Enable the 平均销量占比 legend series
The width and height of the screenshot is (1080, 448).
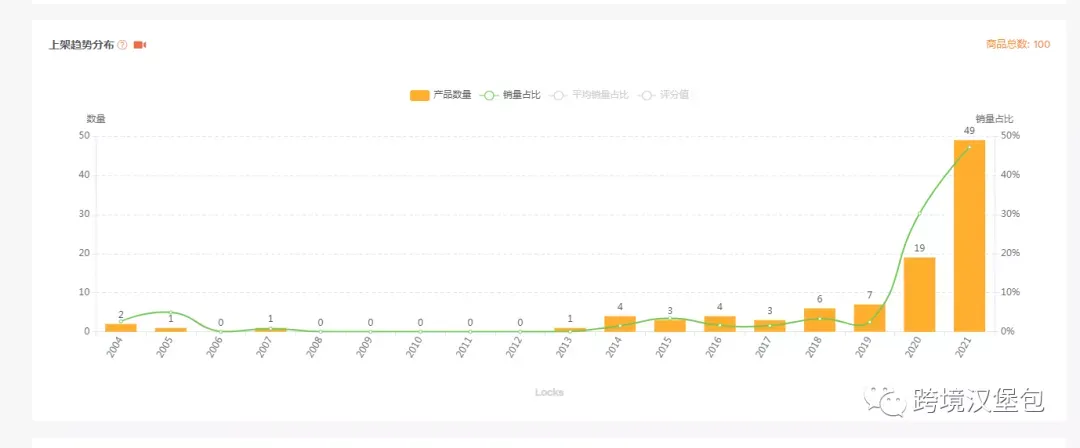(x=589, y=95)
